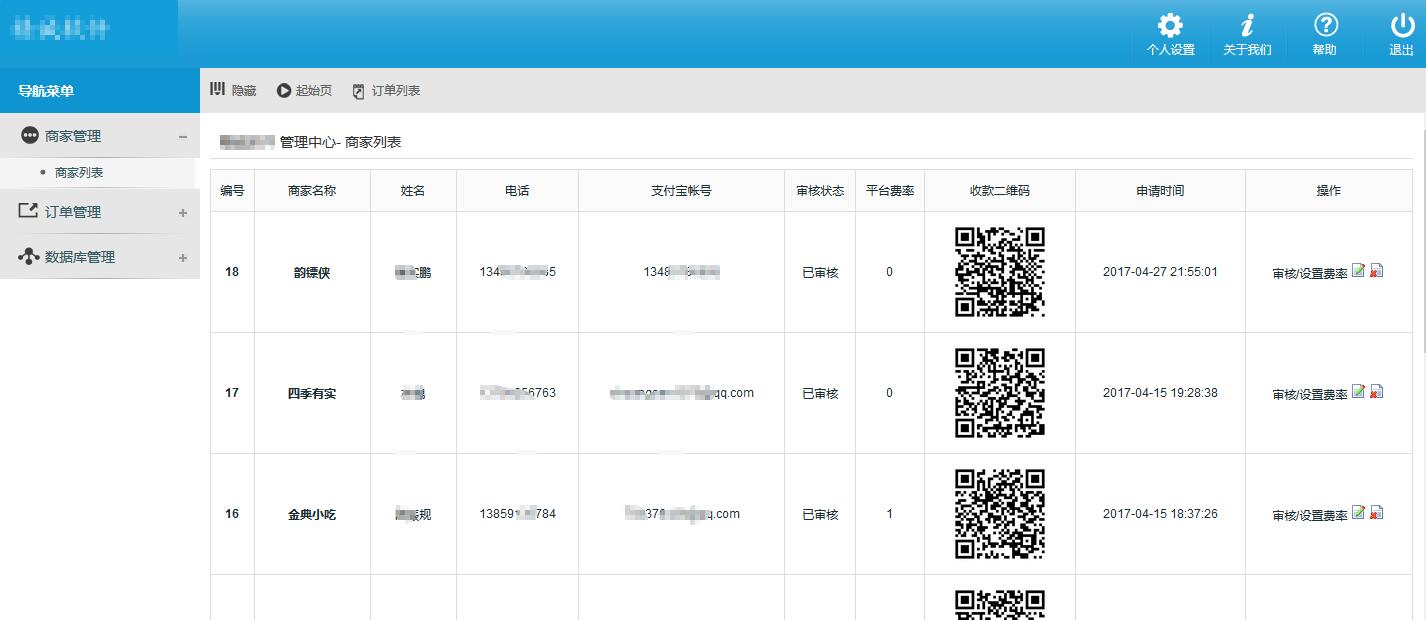Click the 退出 label
Viewport: 1426px width, 620px height.
pyautogui.click(x=1402, y=50)
